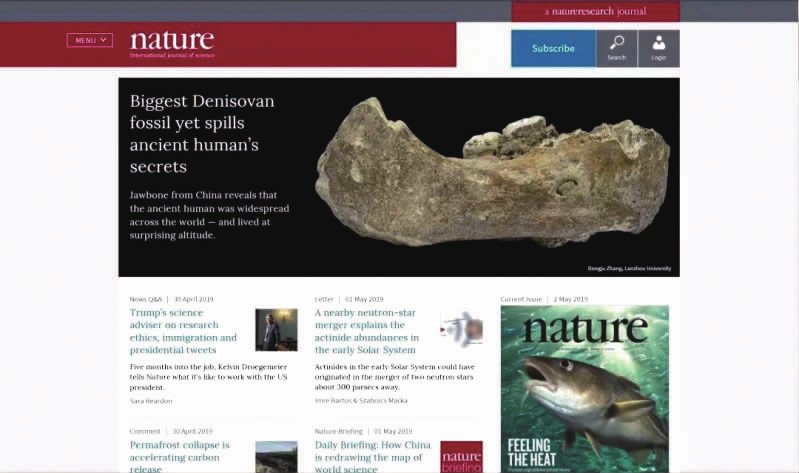The height and width of the screenshot is (473, 799).
Task: Click the '2 May 2019' issue date
Action: [571, 299]
